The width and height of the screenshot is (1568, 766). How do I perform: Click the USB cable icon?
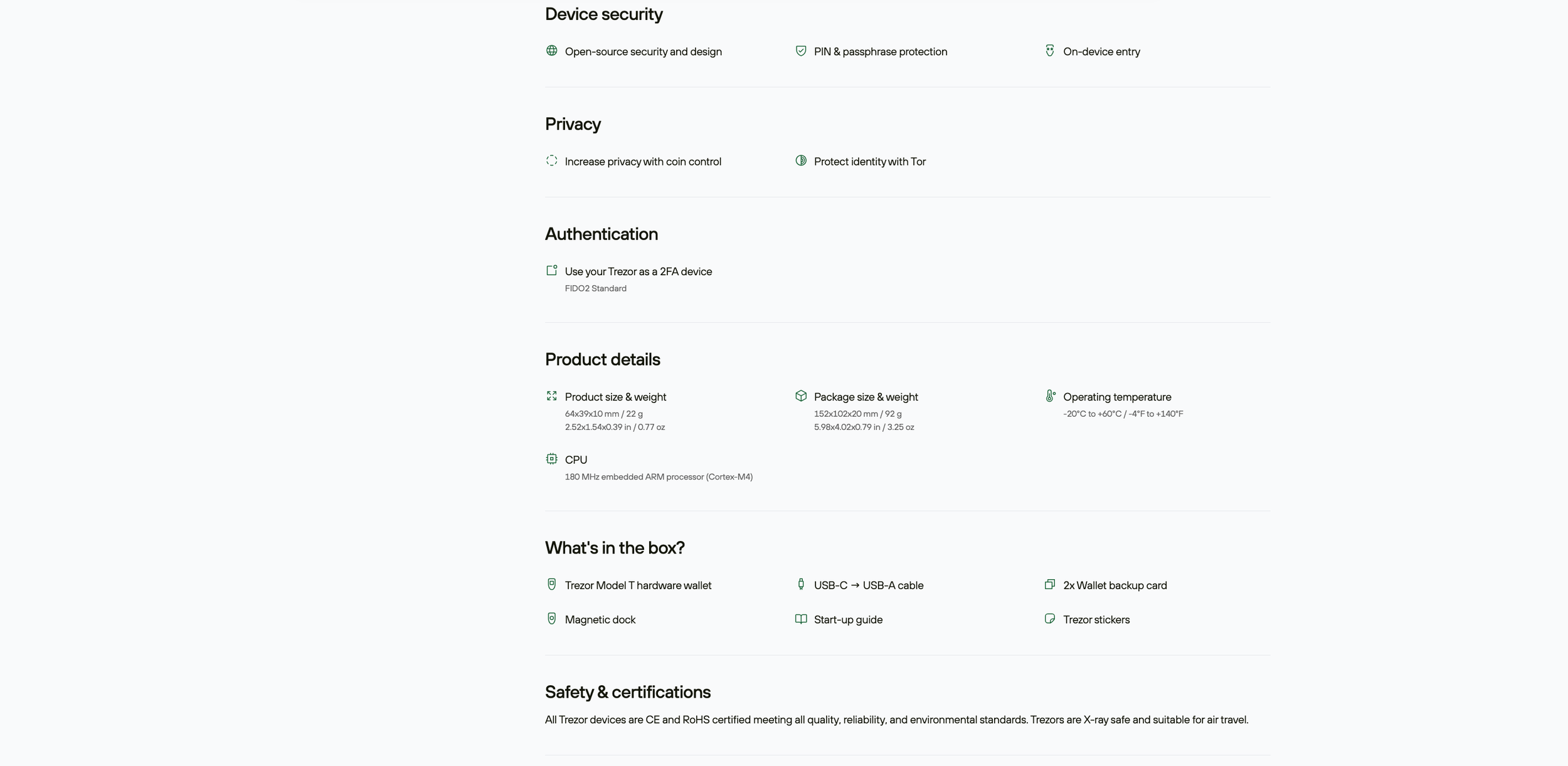click(x=800, y=584)
